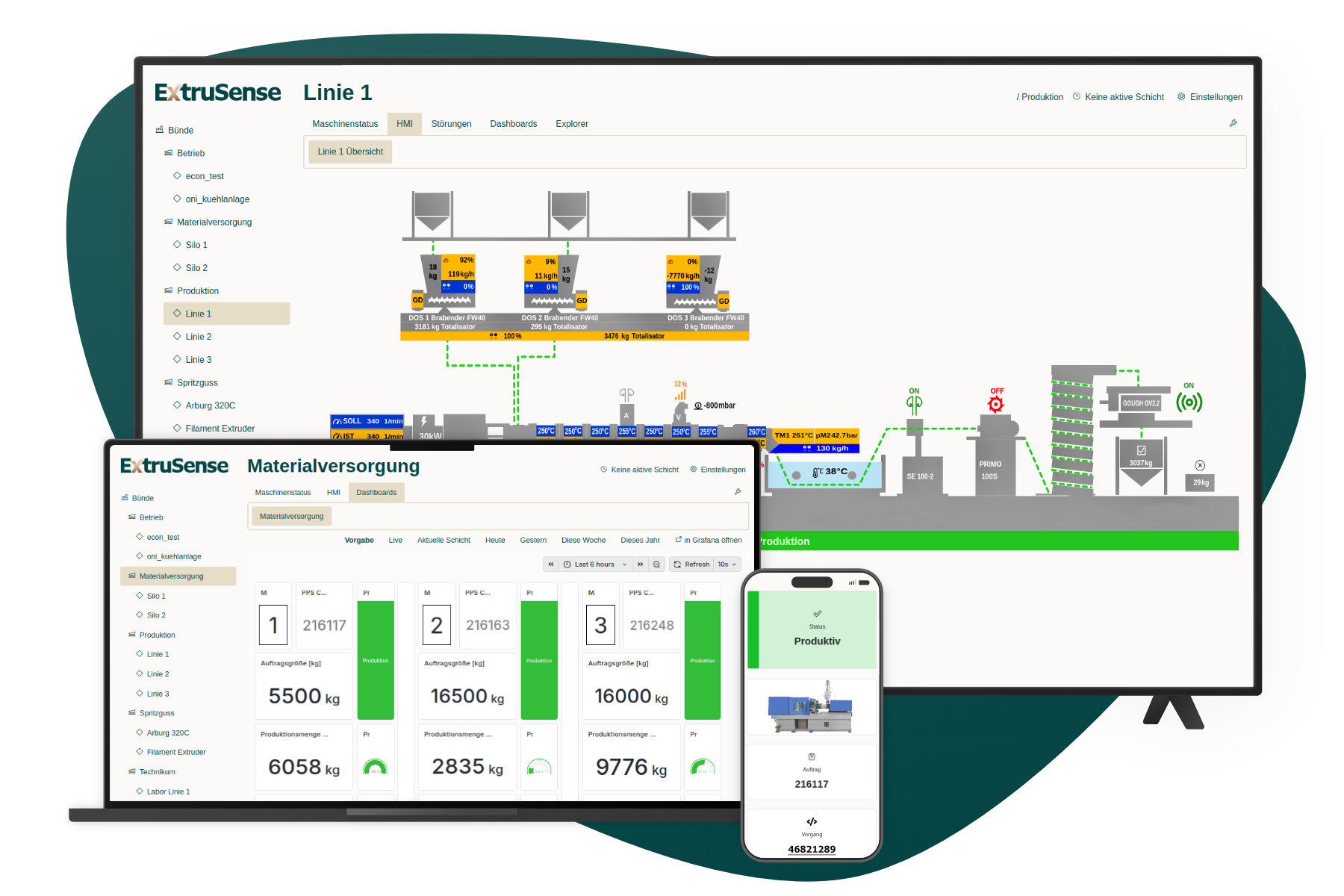Click the green Produktion status bar beside 216117

click(376, 660)
